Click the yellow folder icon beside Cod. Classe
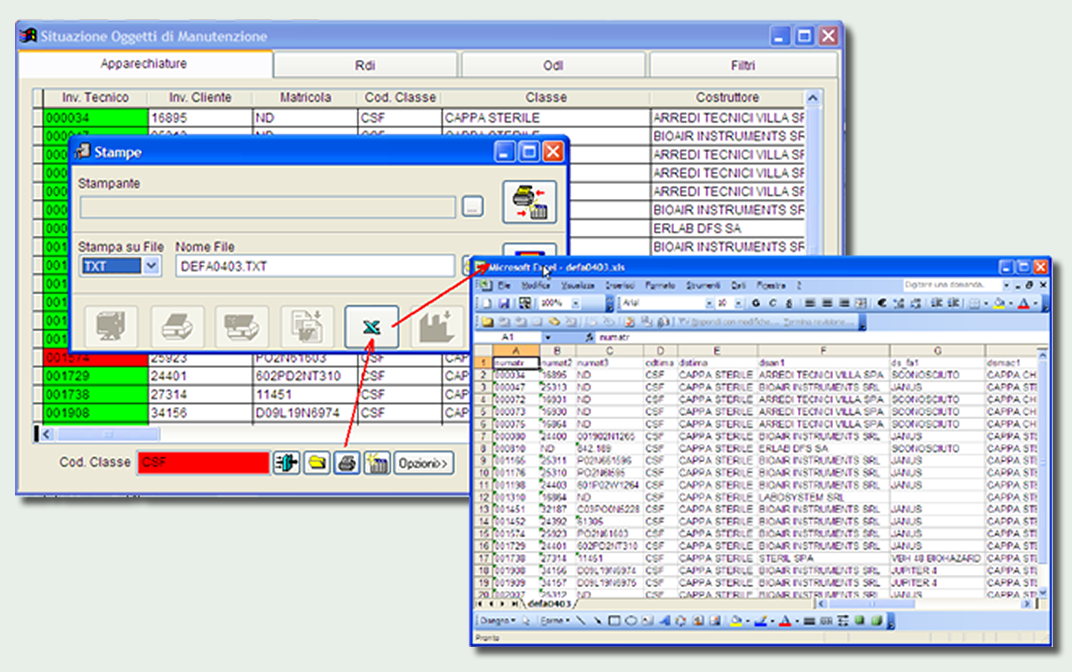This screenshot has width=1072, height=672. [x=317, y=463]
